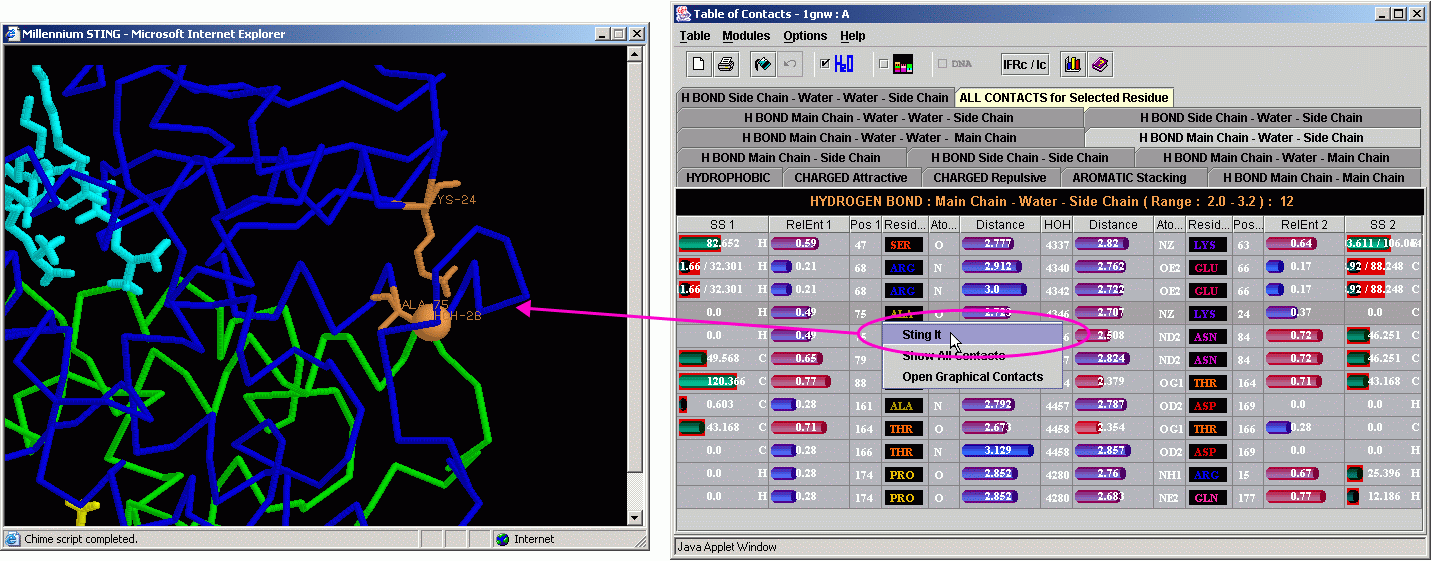Open the Modules menu
Screen dimensions: 1431x561
pos(746,36)
